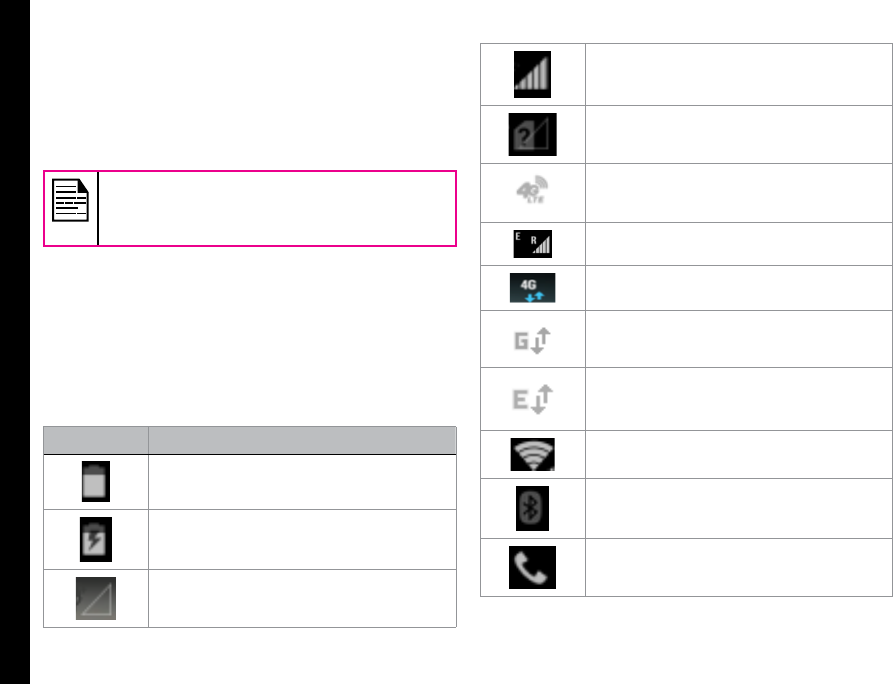
Task: Click the description cell beside Bluetooth icon
Action: pos(739,509)
